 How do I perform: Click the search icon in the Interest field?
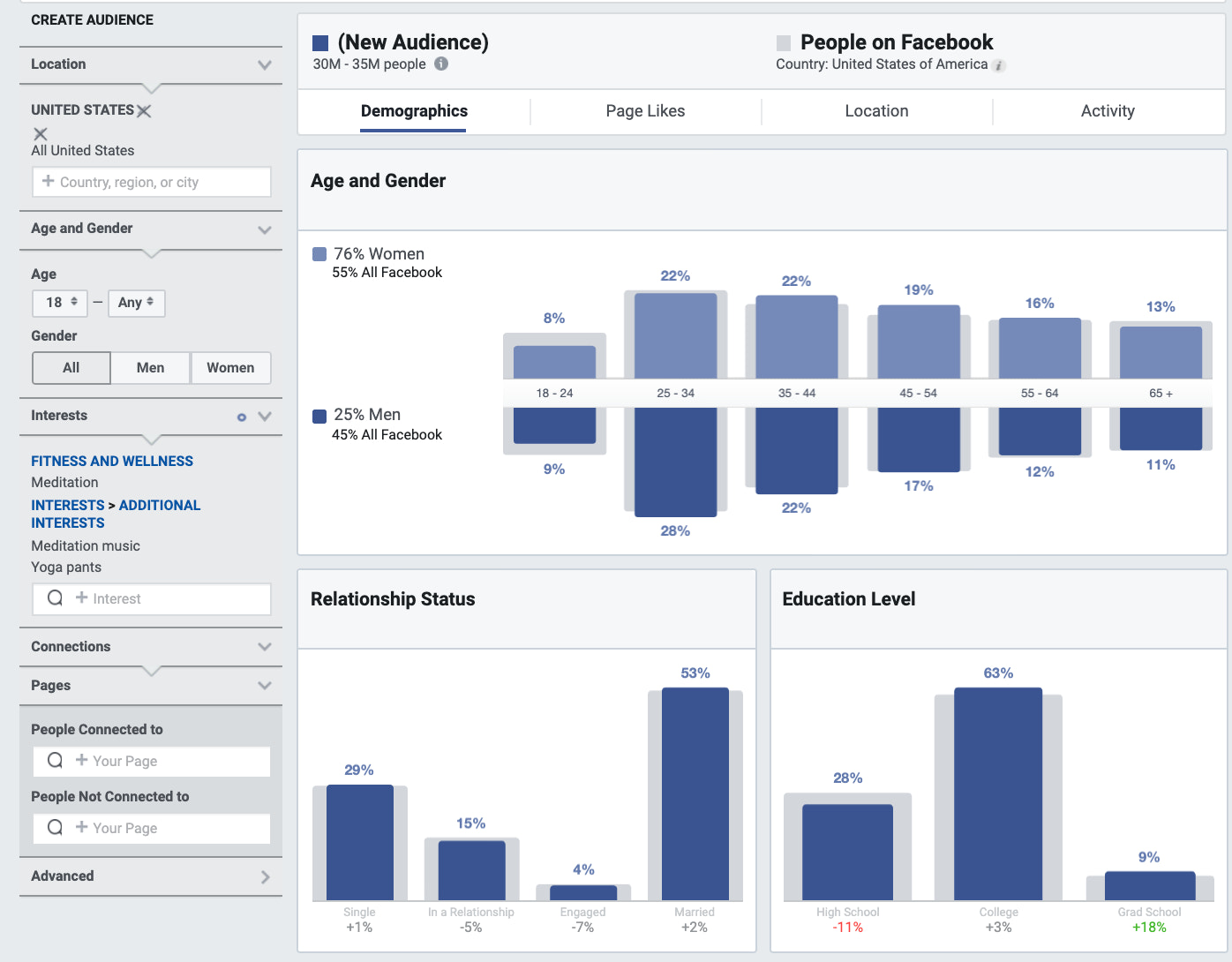tap(55, 598)
